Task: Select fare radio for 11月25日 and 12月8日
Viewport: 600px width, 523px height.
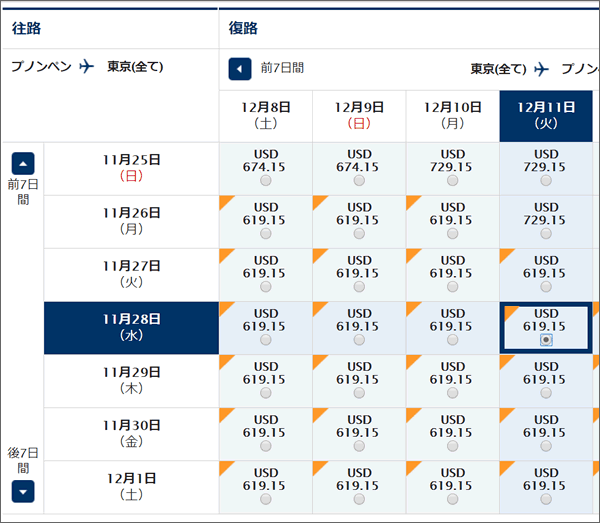Action: (x=265, y=181)
